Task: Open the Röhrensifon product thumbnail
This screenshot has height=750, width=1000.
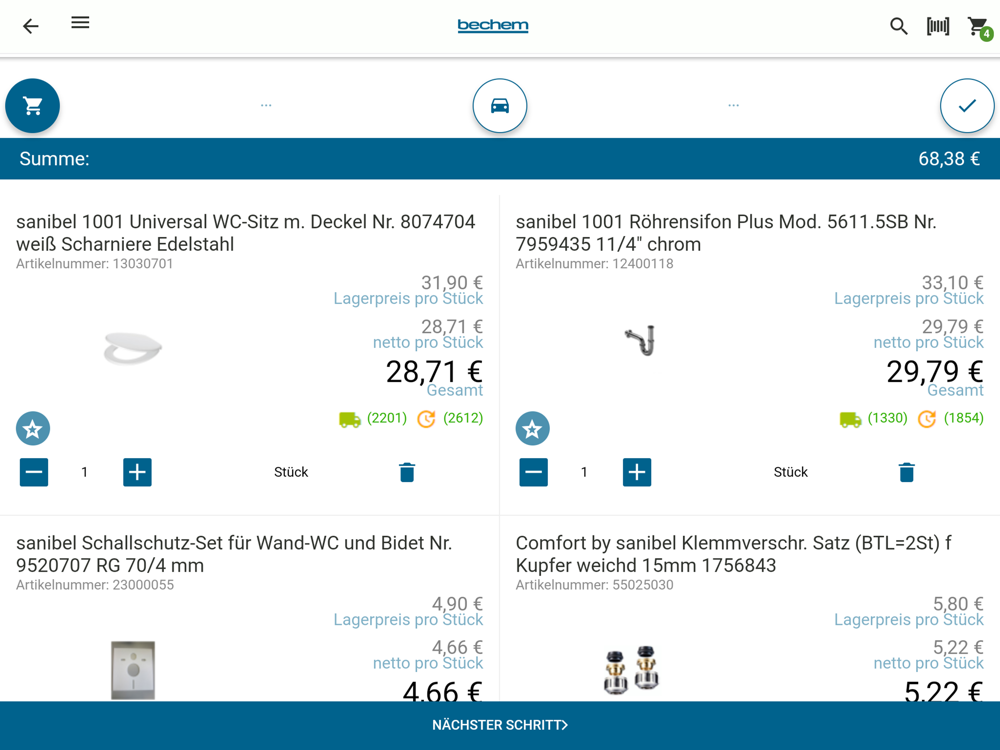Action: click(x=640, y=341)
